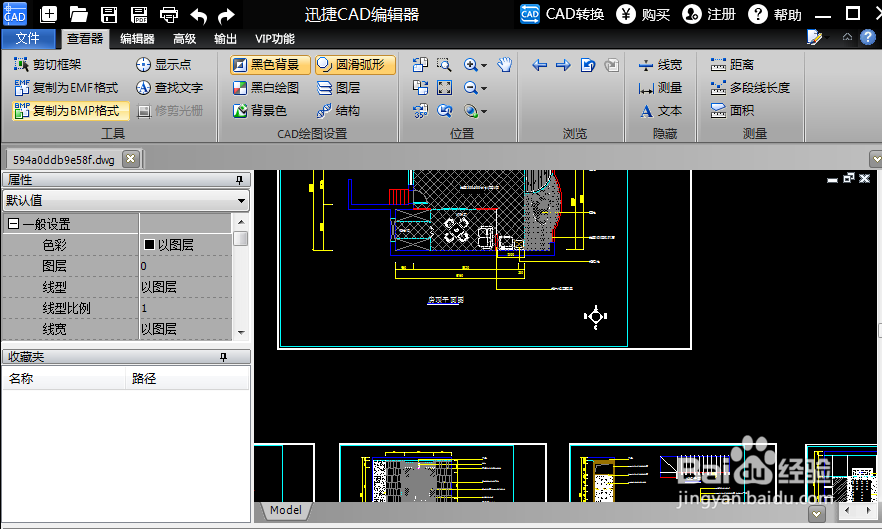Save the drawing with the floppy icon
The width and height of the screenshot is (882, 529).
(109, 15)
